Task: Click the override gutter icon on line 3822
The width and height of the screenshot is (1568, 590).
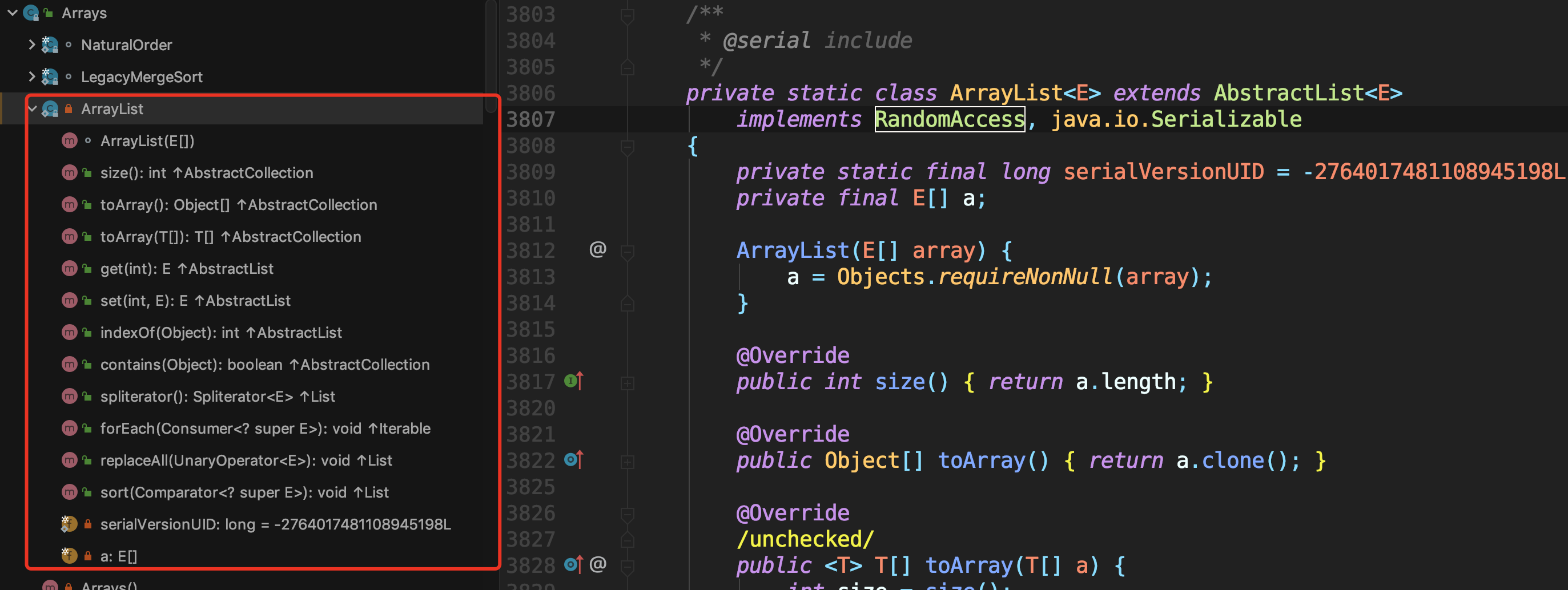Action: pyautogui.click(x=573, y=460)
